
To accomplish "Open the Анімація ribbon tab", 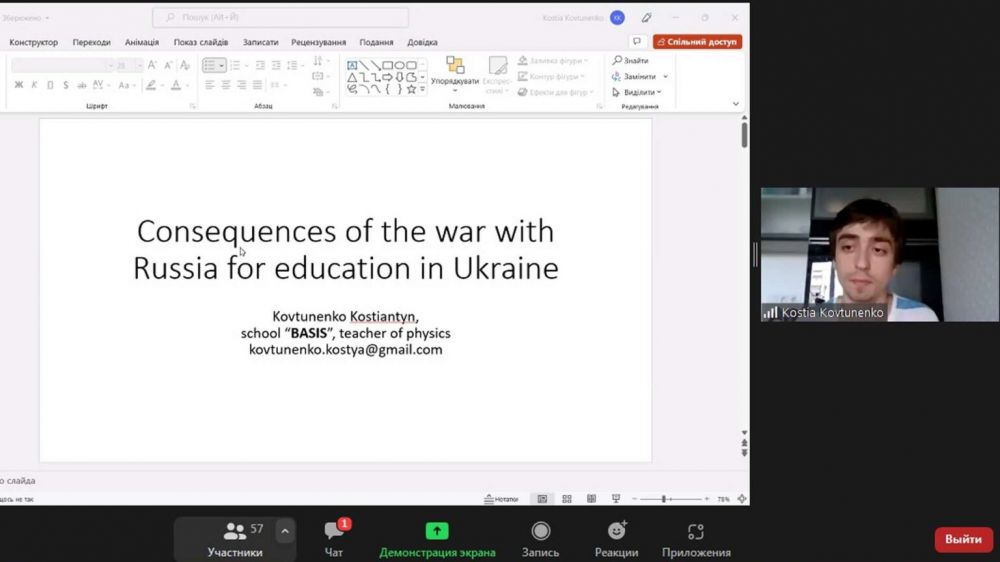I will click(141, 42).
